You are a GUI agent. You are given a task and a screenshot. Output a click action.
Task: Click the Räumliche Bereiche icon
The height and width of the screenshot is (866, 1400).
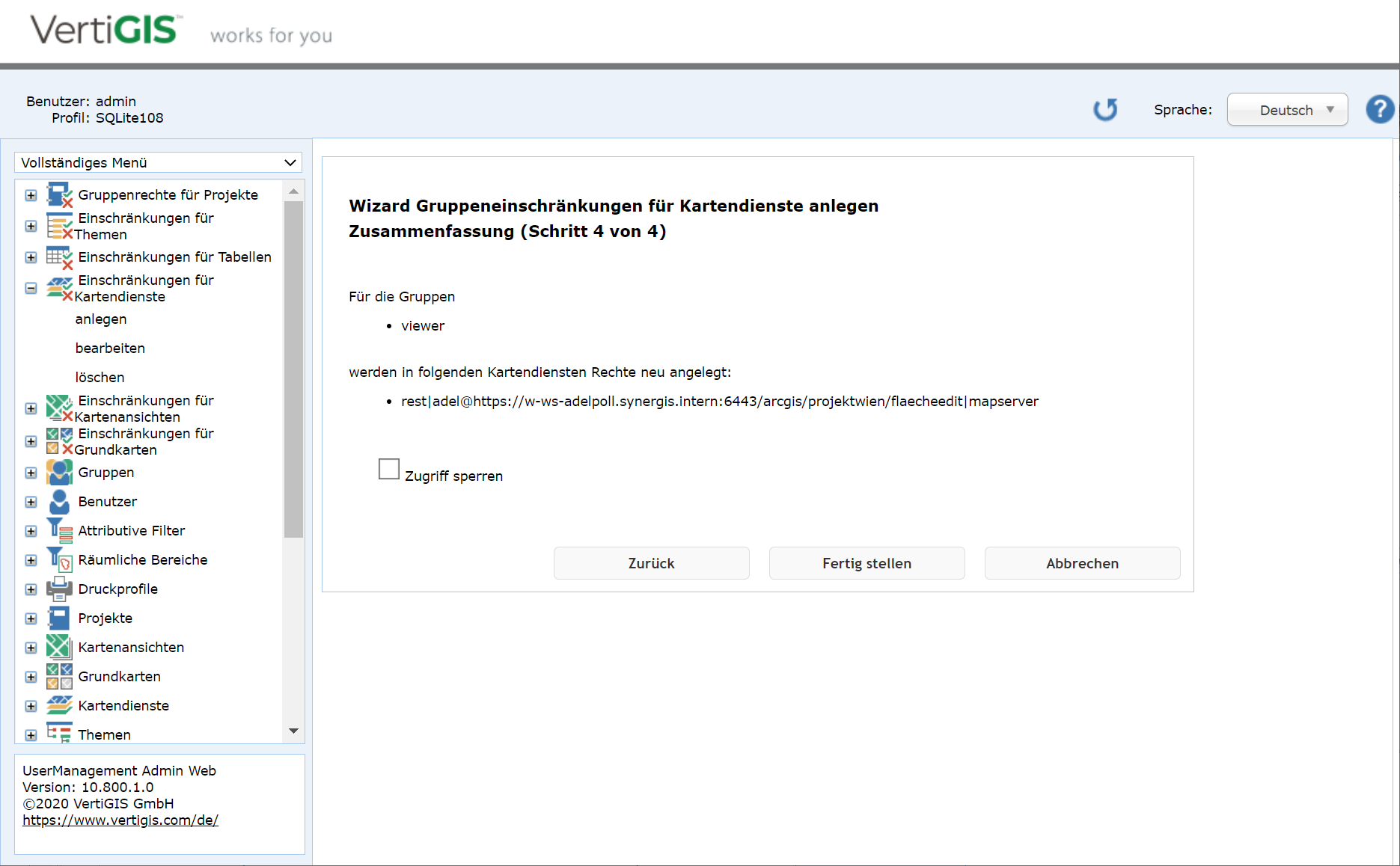click(59, 559)
